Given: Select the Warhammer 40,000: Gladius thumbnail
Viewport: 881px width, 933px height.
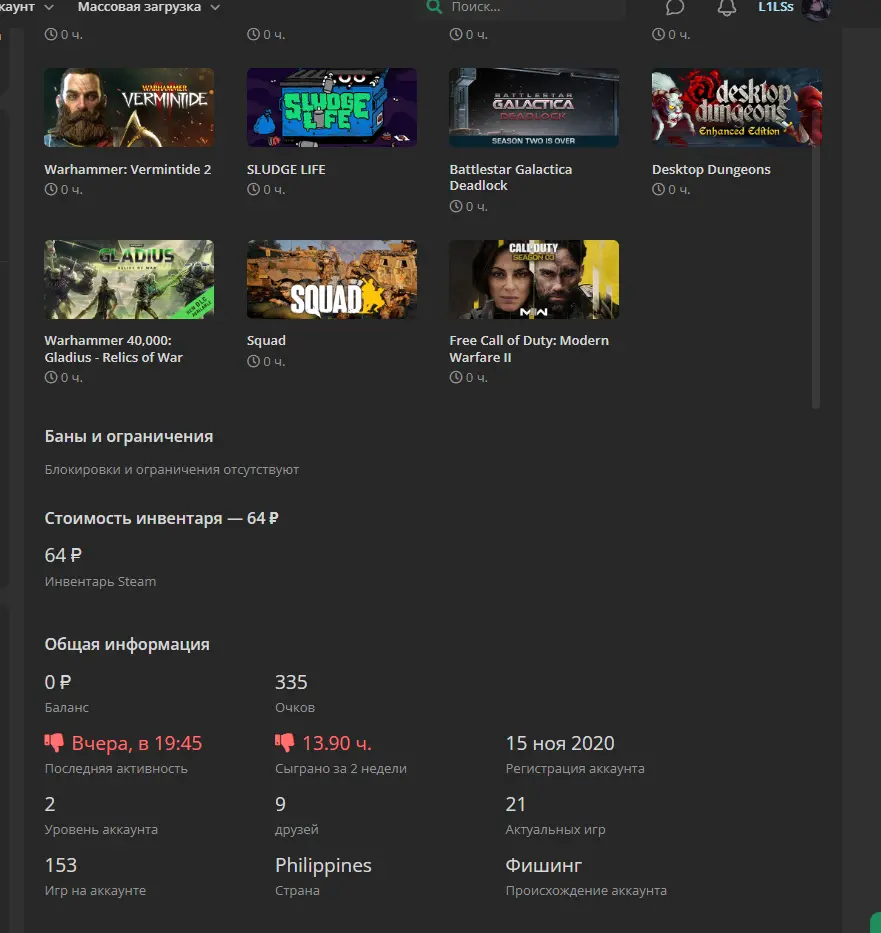Looking at the screenshot, I should 129,279.
